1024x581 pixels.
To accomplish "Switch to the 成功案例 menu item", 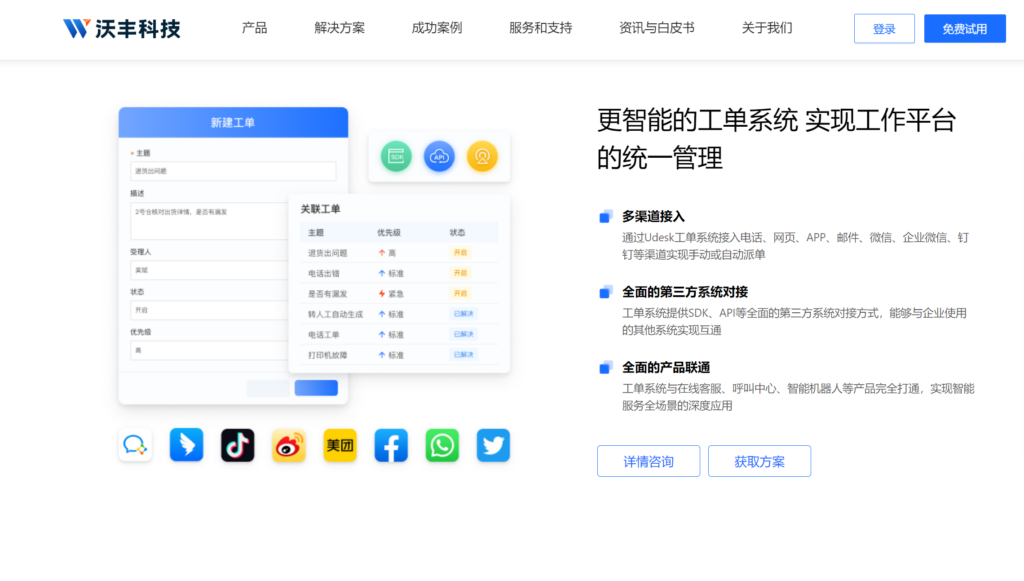I will point(435,29).
